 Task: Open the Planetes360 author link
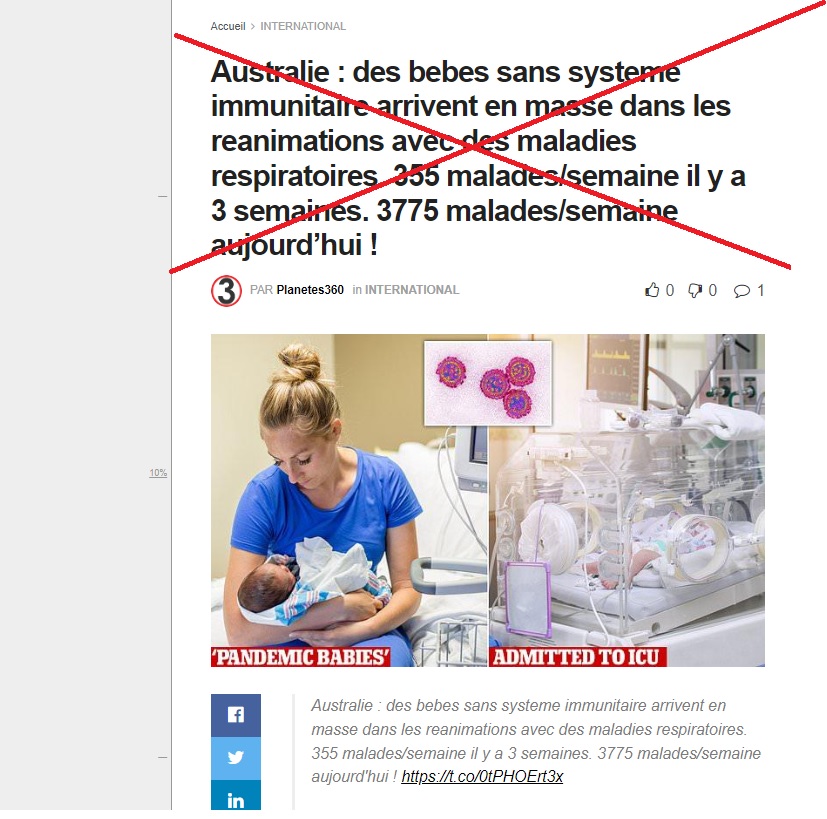(310, 290)
